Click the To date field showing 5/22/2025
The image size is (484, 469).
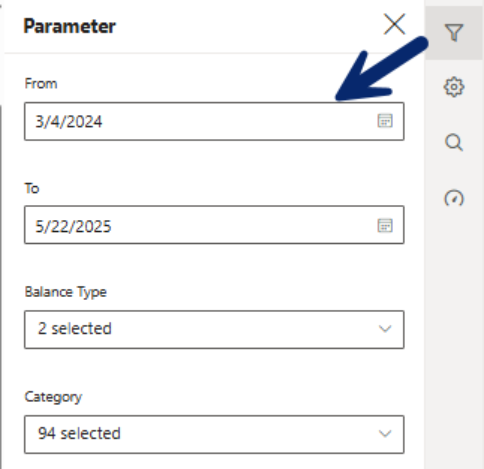214,225
